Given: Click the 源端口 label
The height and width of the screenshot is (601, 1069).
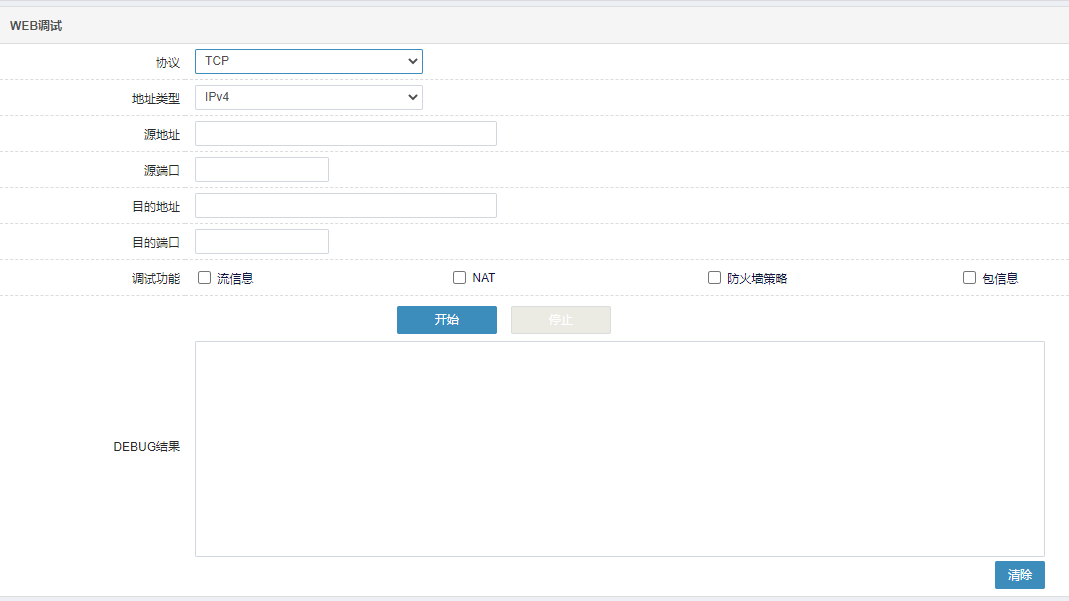Looking at the screenshot, I should (162, 170).
